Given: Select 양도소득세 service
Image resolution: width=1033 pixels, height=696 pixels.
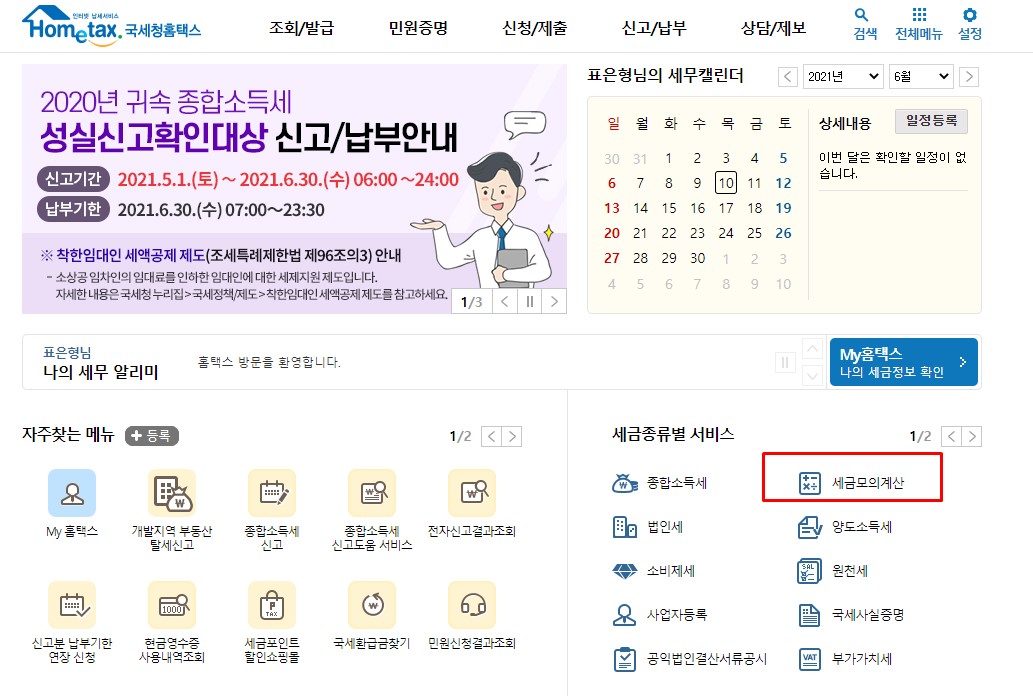Looking at the screenshot, I should click(x=845, y=527).
